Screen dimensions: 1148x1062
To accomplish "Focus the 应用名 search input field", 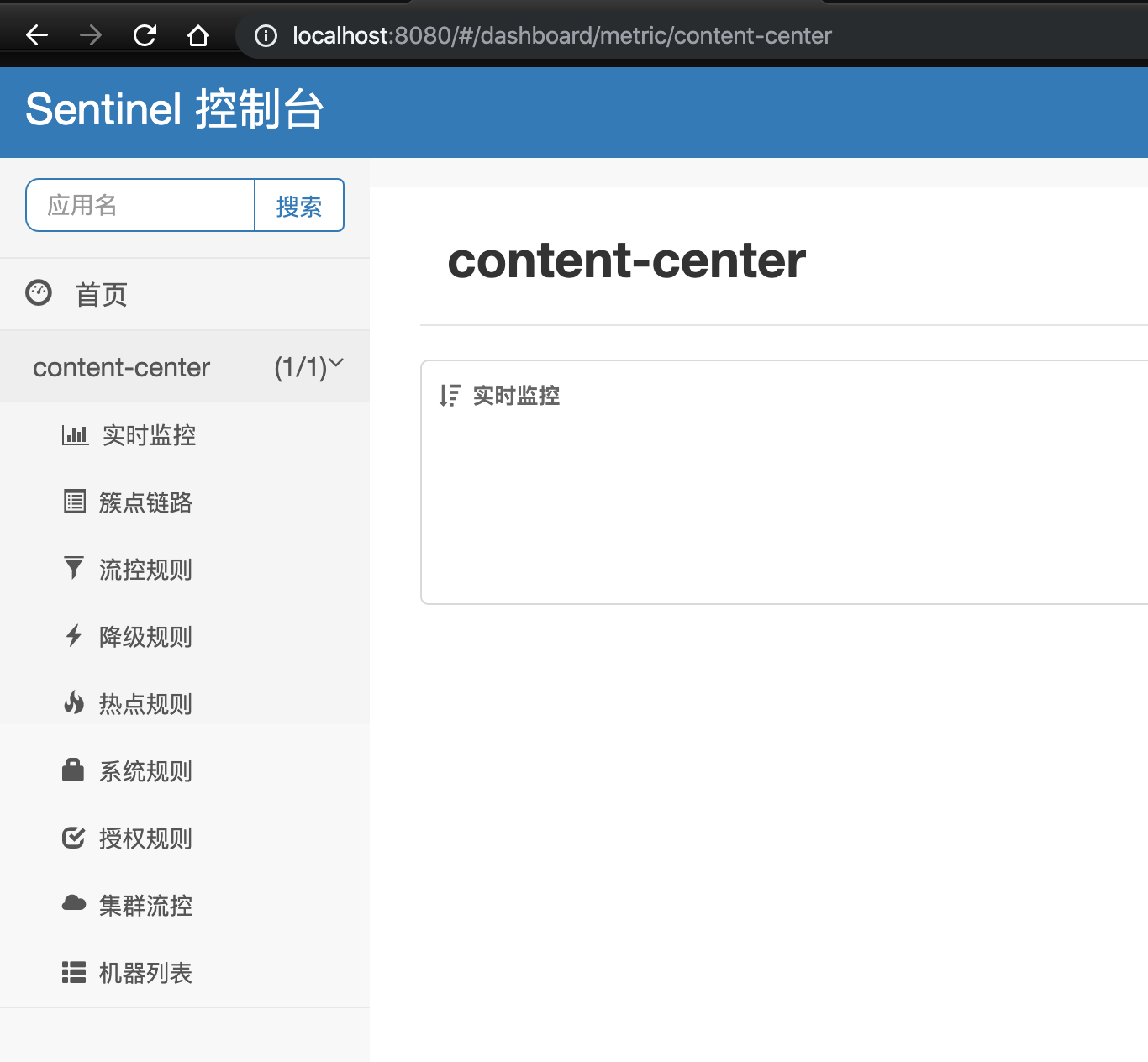I will 140,205.
